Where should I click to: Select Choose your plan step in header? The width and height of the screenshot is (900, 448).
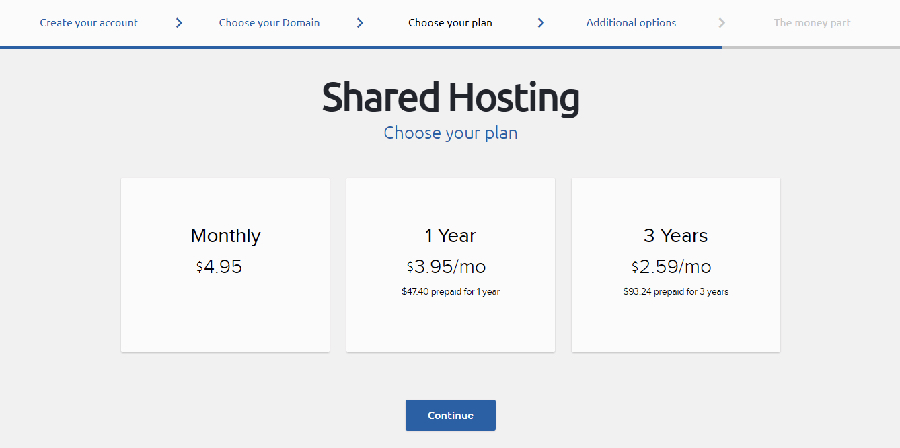pos(450,22)
